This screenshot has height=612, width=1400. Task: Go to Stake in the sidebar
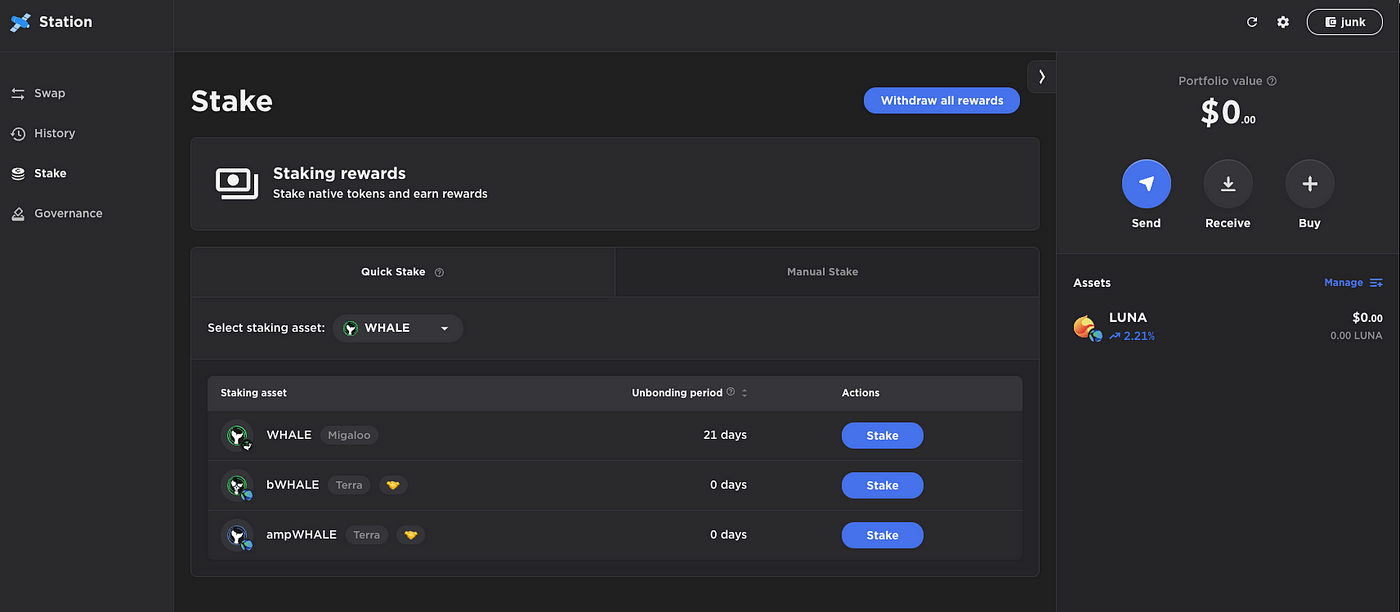39,173
